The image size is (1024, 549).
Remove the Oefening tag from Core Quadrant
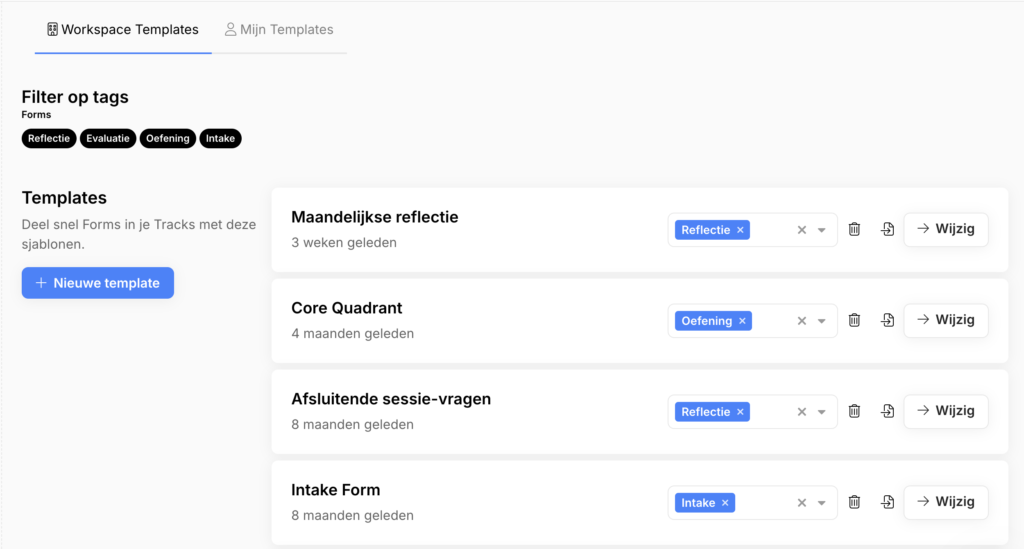[743, 321]
